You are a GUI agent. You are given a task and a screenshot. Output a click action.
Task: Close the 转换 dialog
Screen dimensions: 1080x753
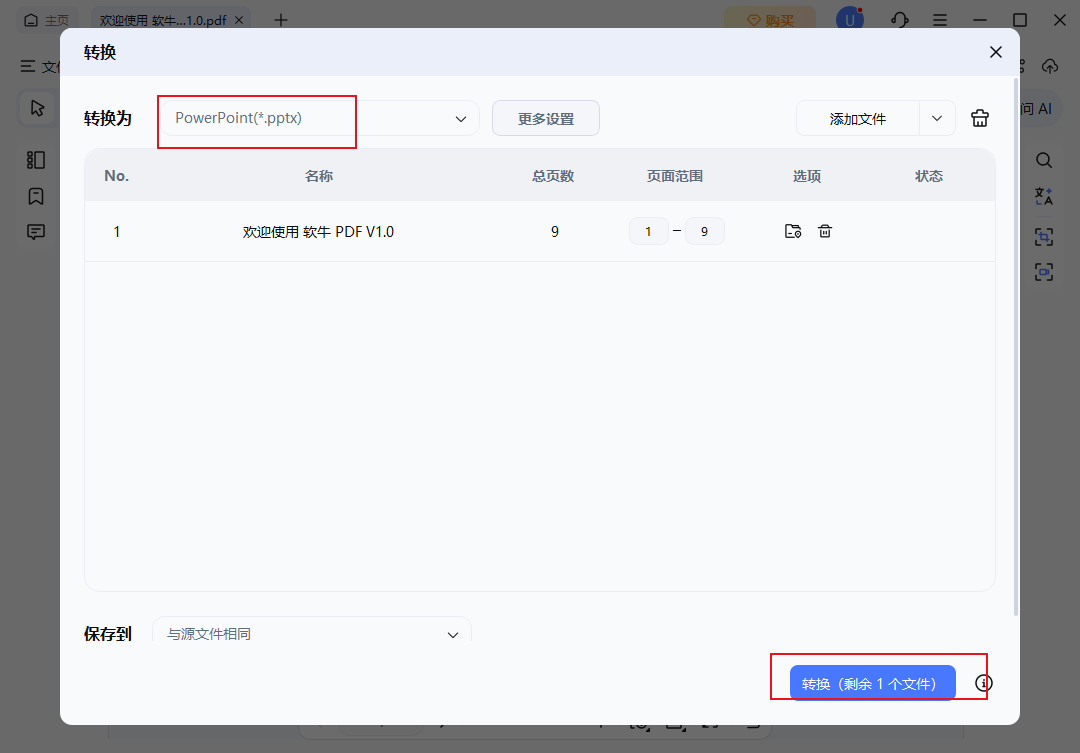(x=995, y=52)
